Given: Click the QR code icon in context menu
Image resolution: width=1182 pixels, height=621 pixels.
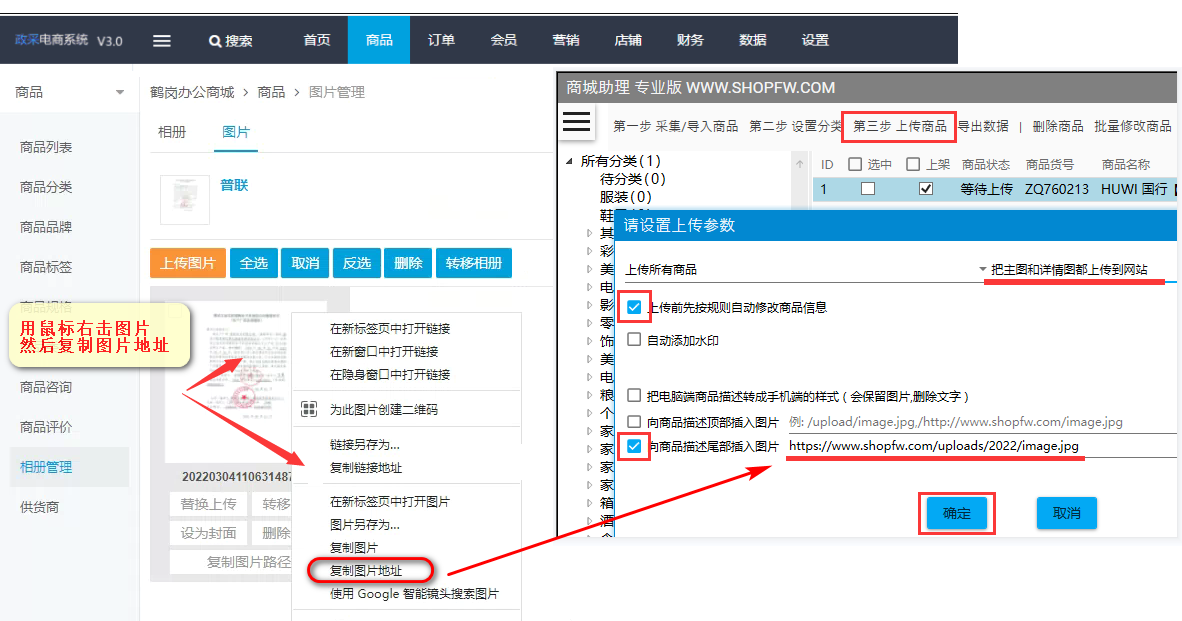Looking at the screenshot, I should 309,409.
